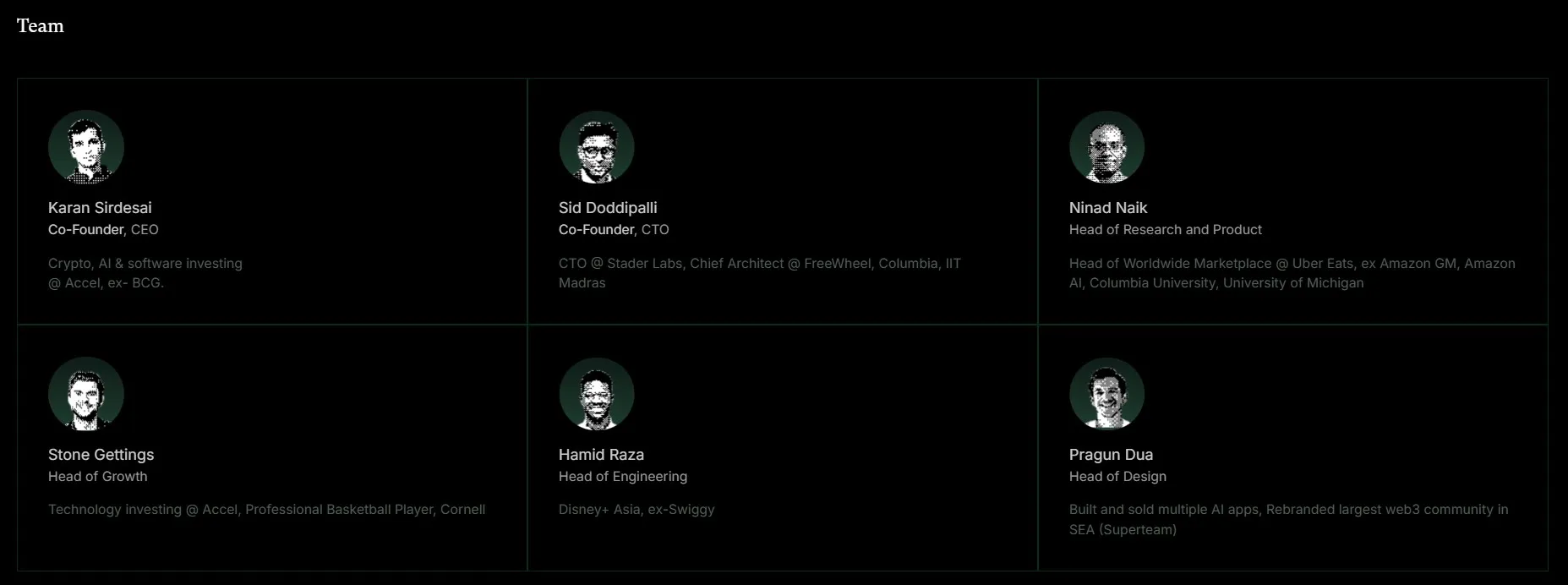Click the "Co-Founder, CTO" role label
The image size is (1568, 585).
[614, 230]
